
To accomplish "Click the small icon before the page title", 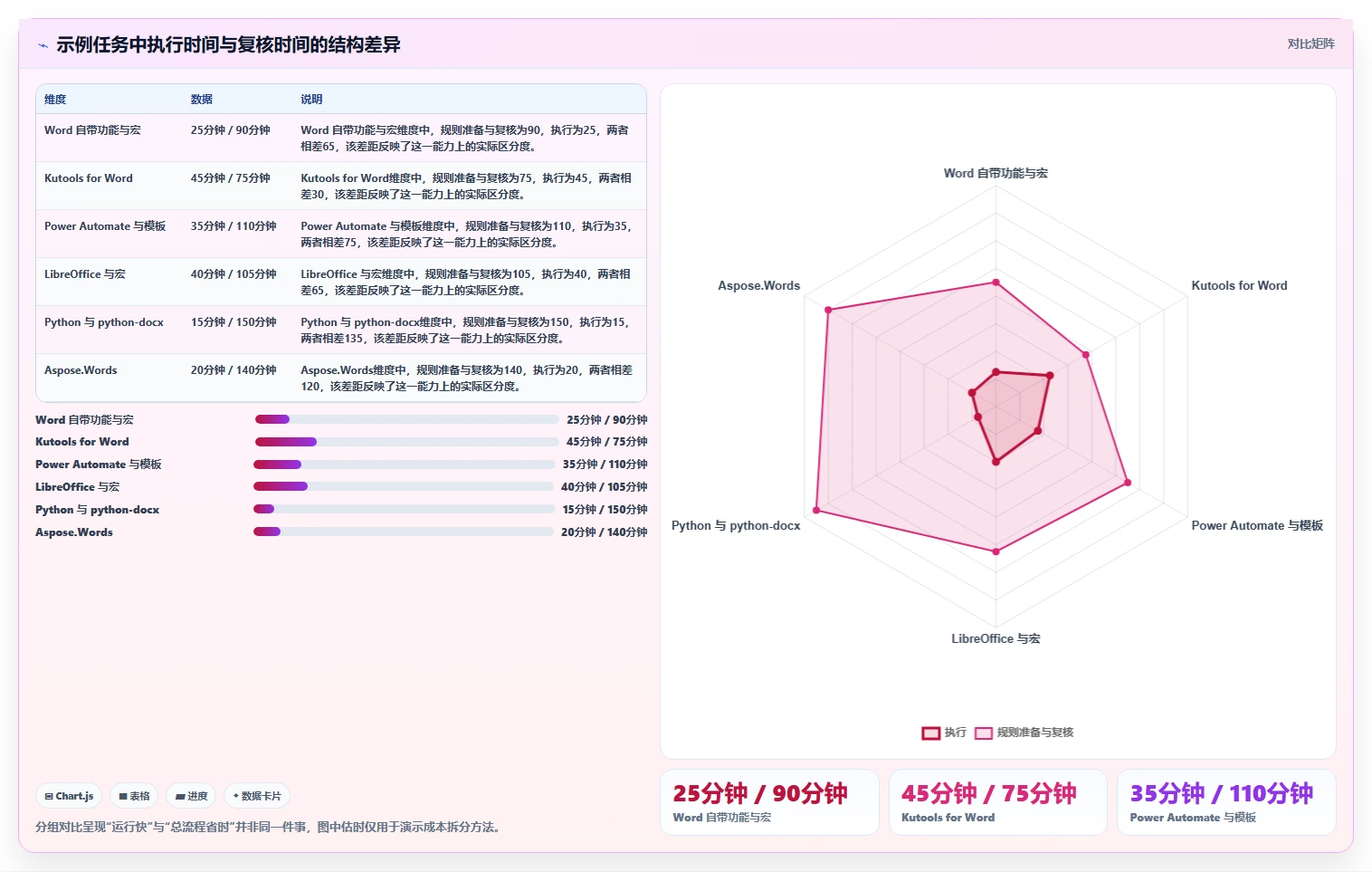I will tap(43, 45).
